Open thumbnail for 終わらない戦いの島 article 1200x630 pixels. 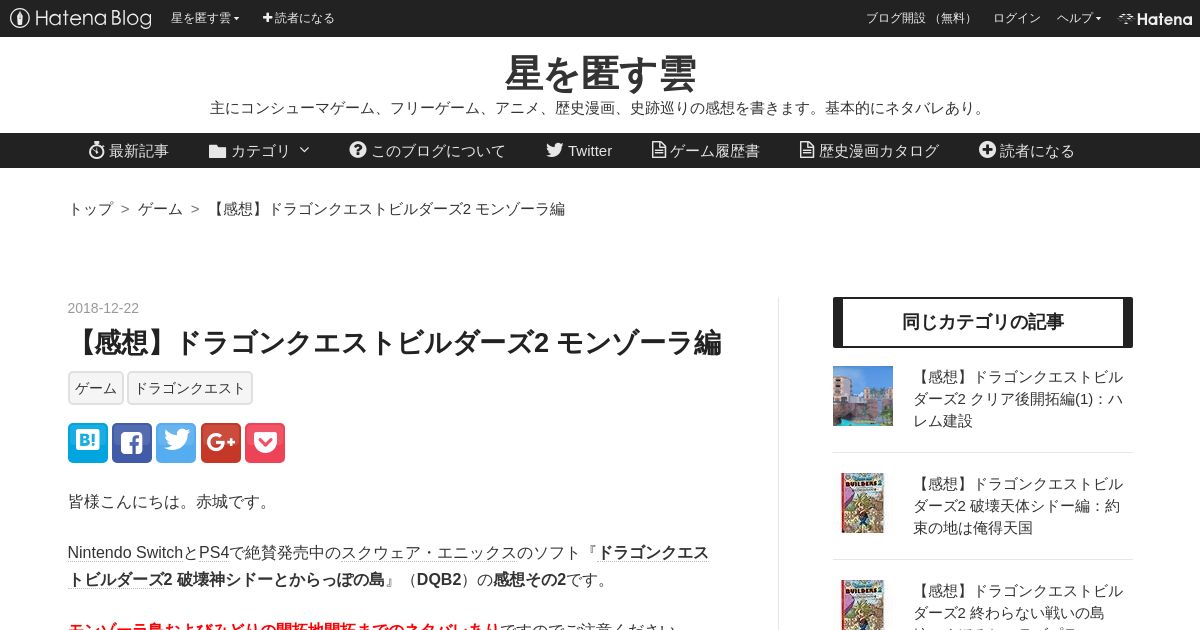[x=863, y=605]
